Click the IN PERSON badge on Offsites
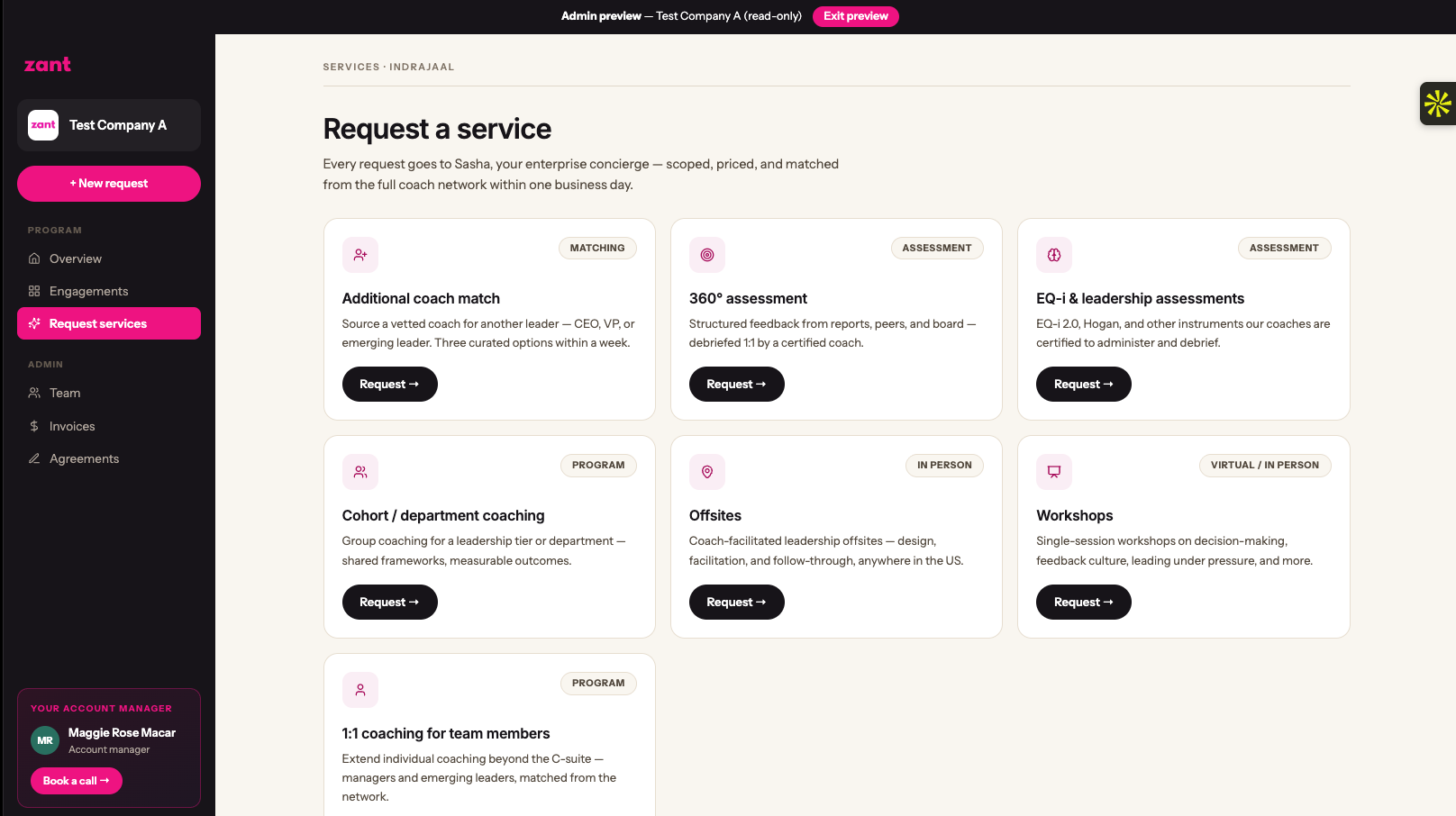This screenshot has width=1456, height=816. coord(944,466)
